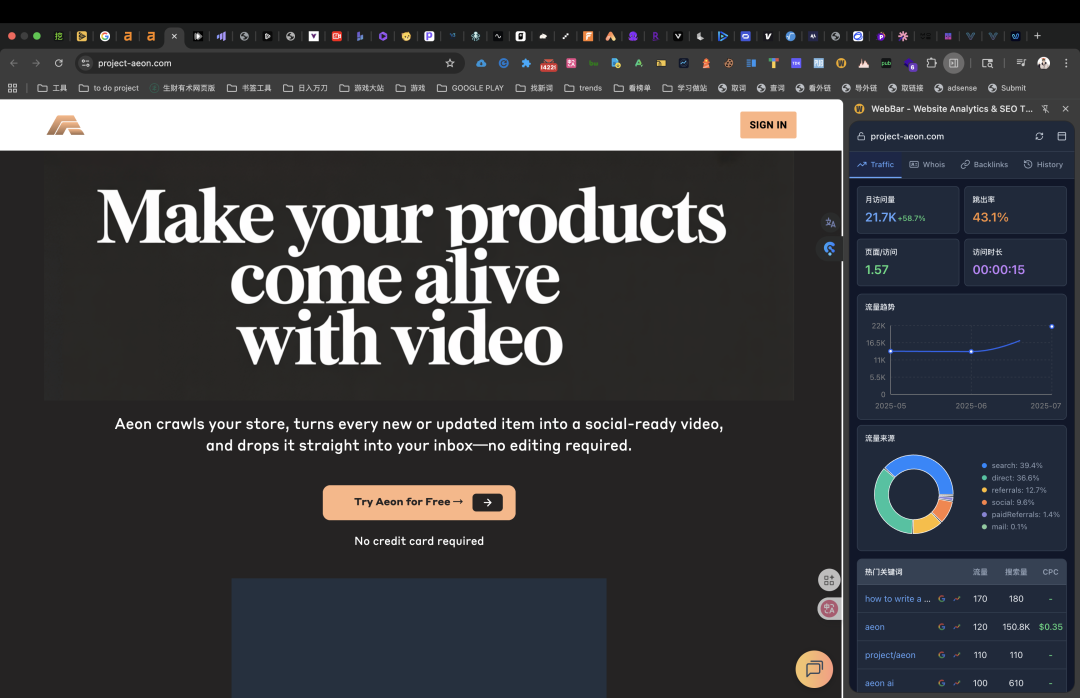Switch to the Backlinks tab
Screen dimensions: 1080x698
[984, 165]
